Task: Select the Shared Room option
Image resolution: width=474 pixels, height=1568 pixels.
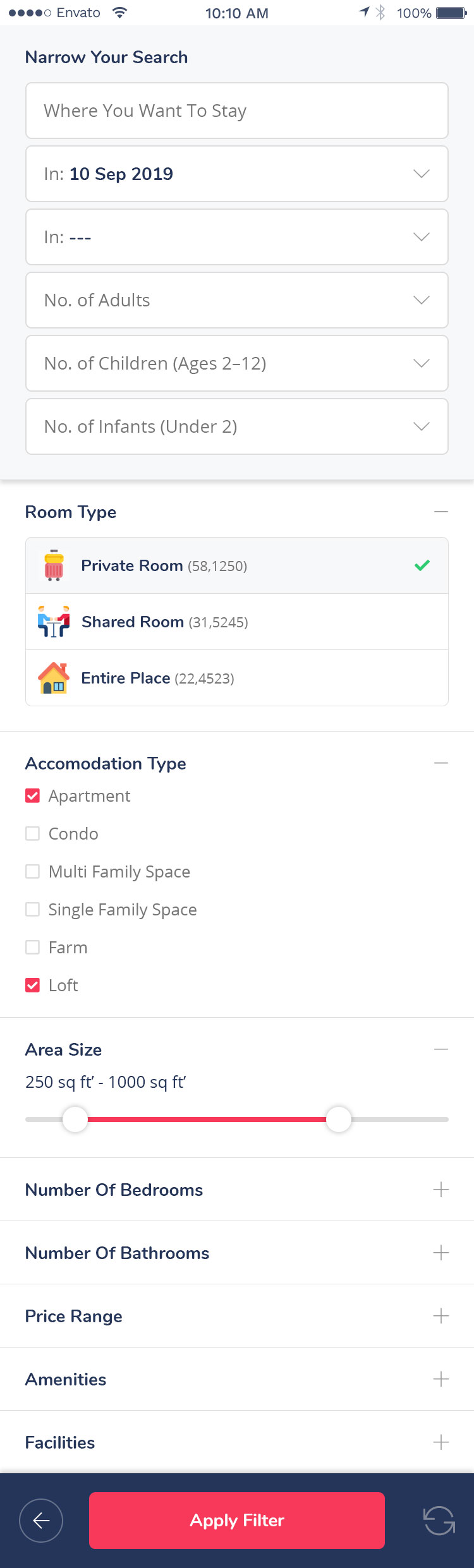Action: tap(237, 622)
